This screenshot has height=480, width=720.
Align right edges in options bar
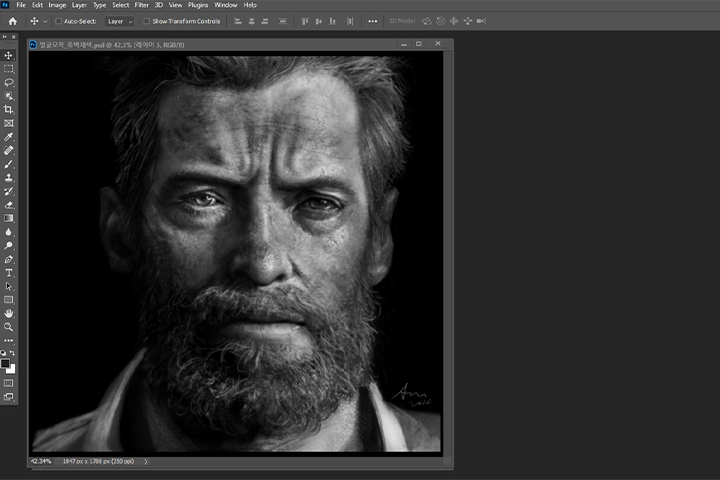point(264,21)
